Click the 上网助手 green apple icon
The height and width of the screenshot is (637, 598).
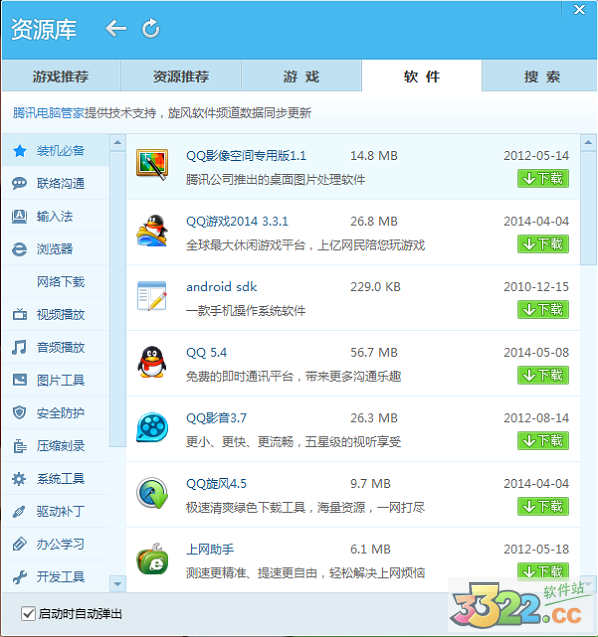[152, 559]
